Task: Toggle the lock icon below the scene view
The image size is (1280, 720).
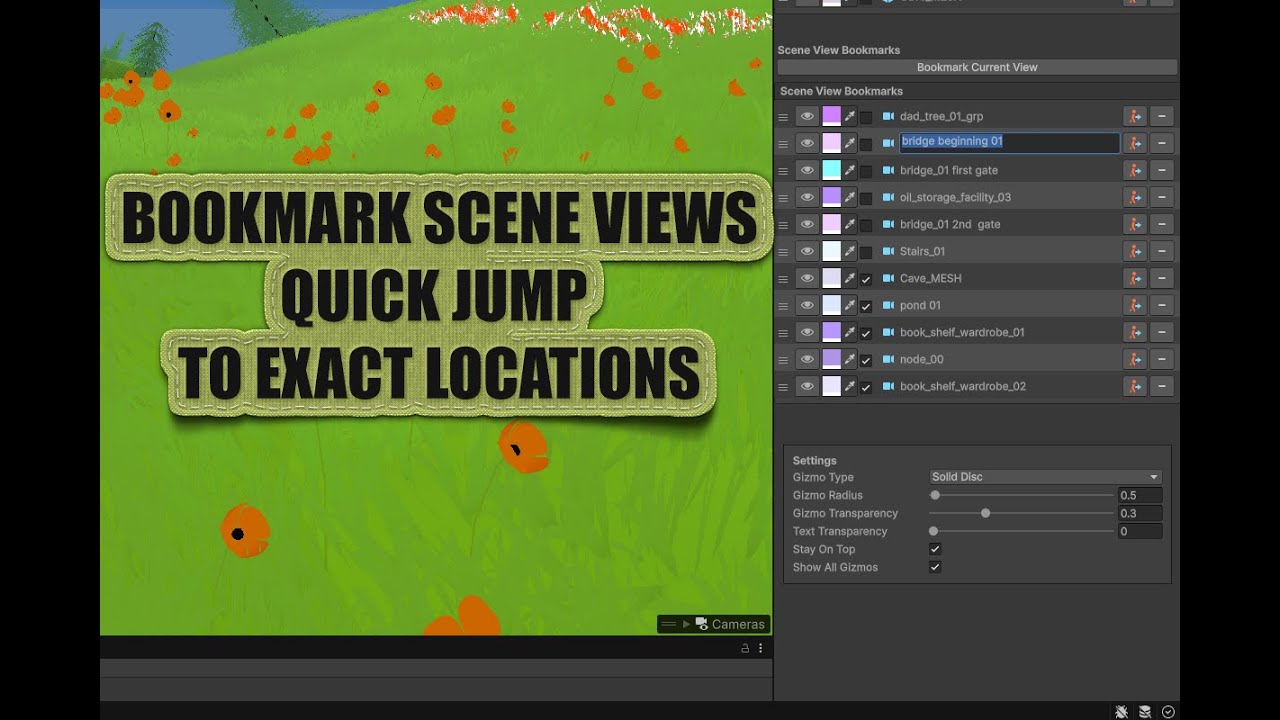Action: pos(745,648)
